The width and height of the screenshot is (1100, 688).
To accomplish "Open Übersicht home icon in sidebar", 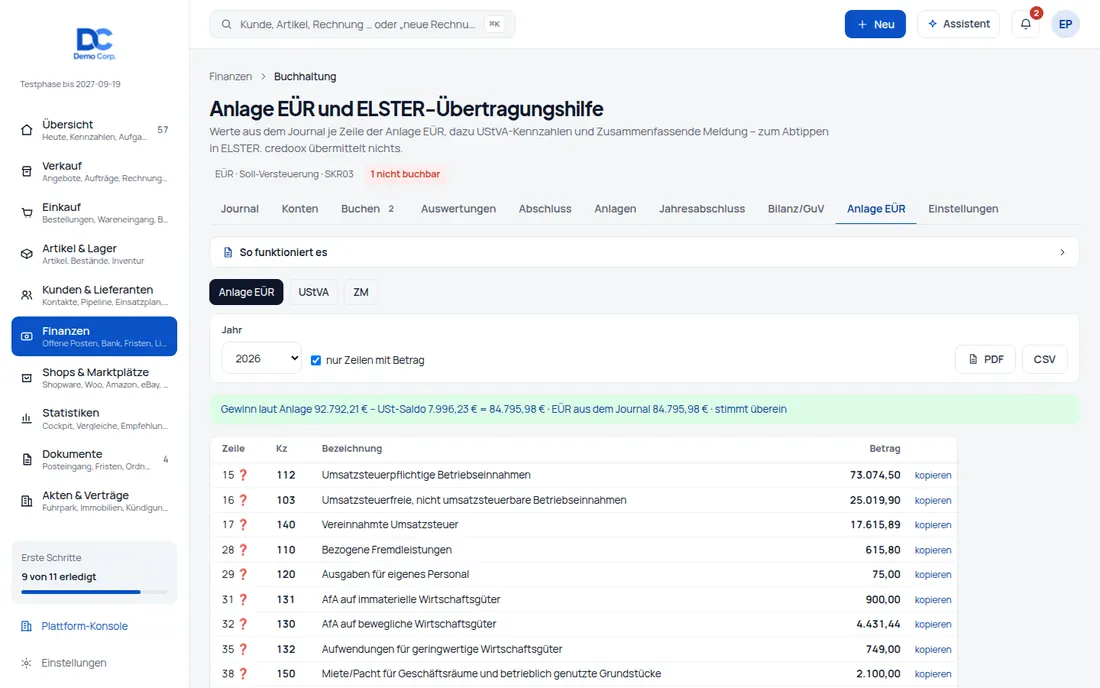I will (27, 130).
